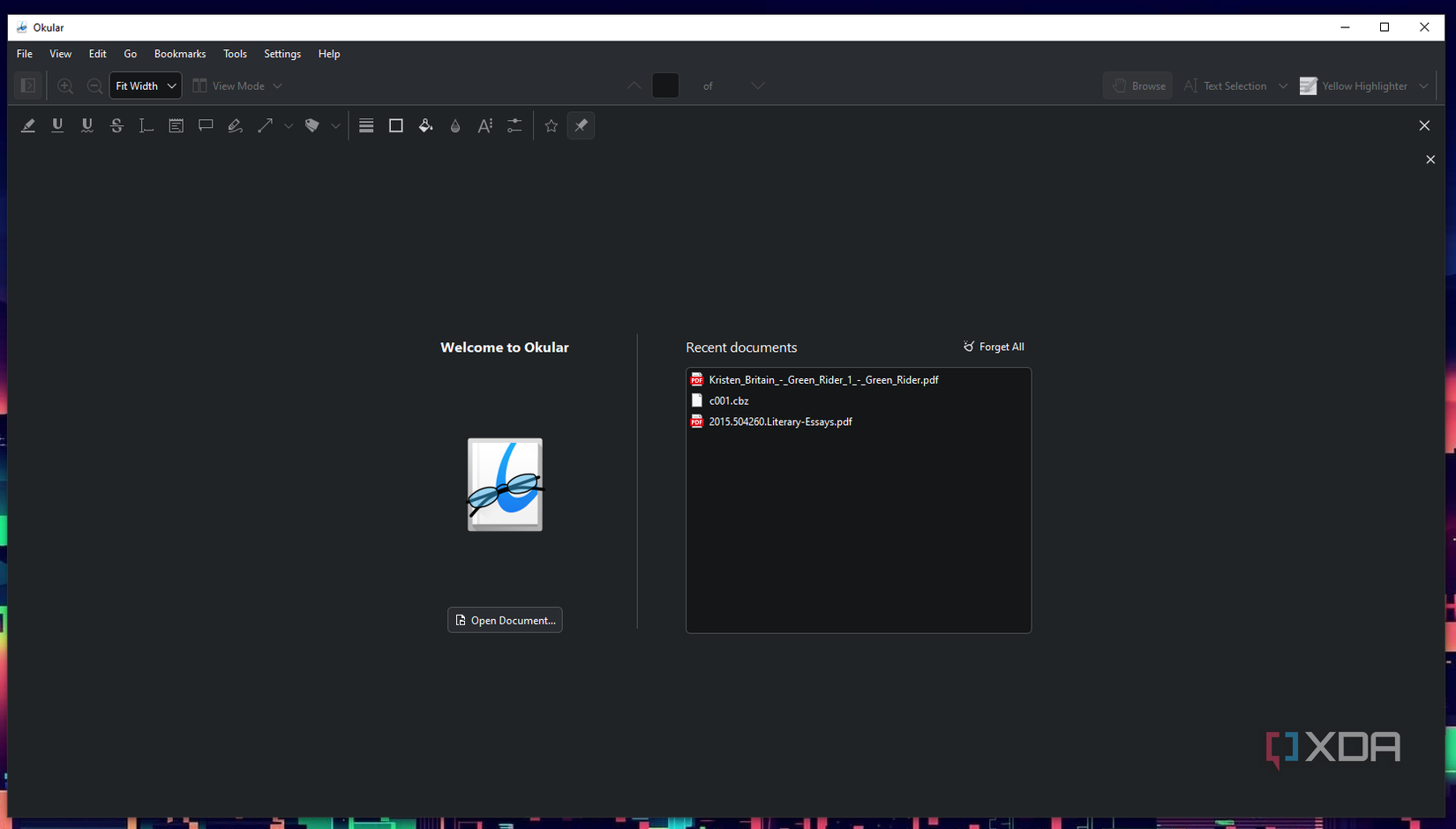Enable Browse mode
Image resolution: width=1456 pixels, height=829 pixels.
pos(1137,85)
